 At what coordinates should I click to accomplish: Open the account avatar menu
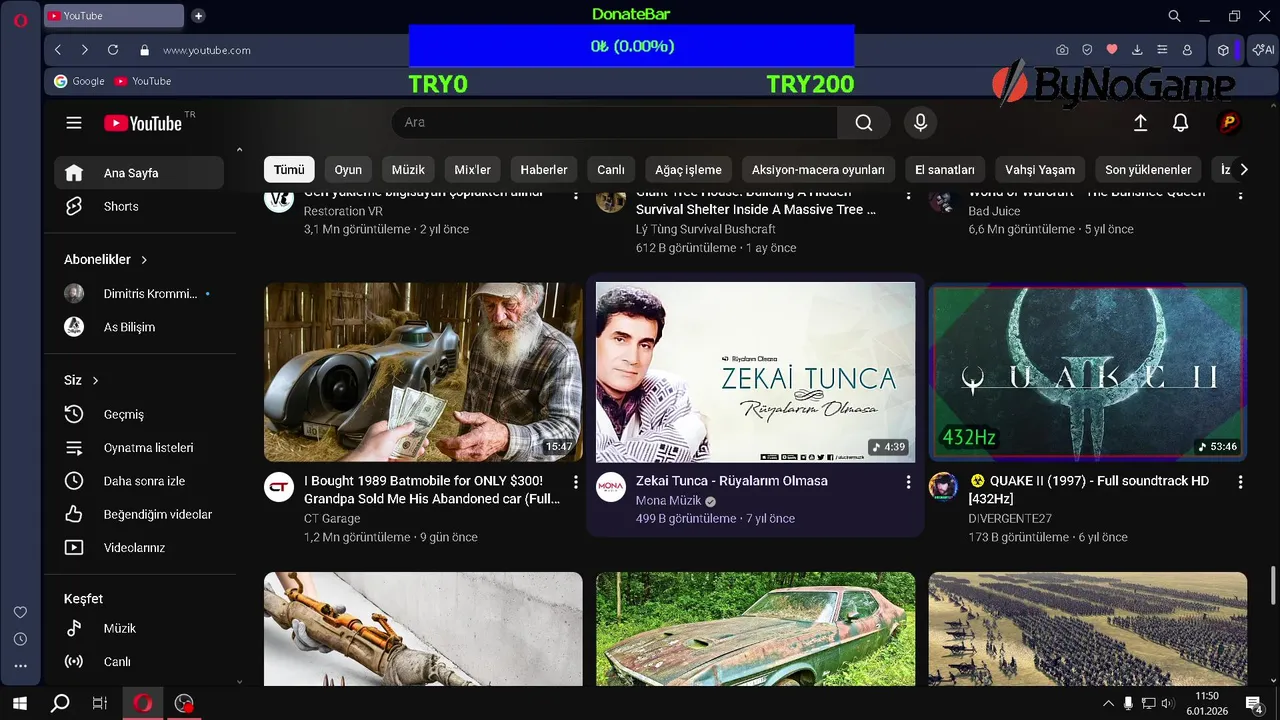click(x=1229, y=122)
